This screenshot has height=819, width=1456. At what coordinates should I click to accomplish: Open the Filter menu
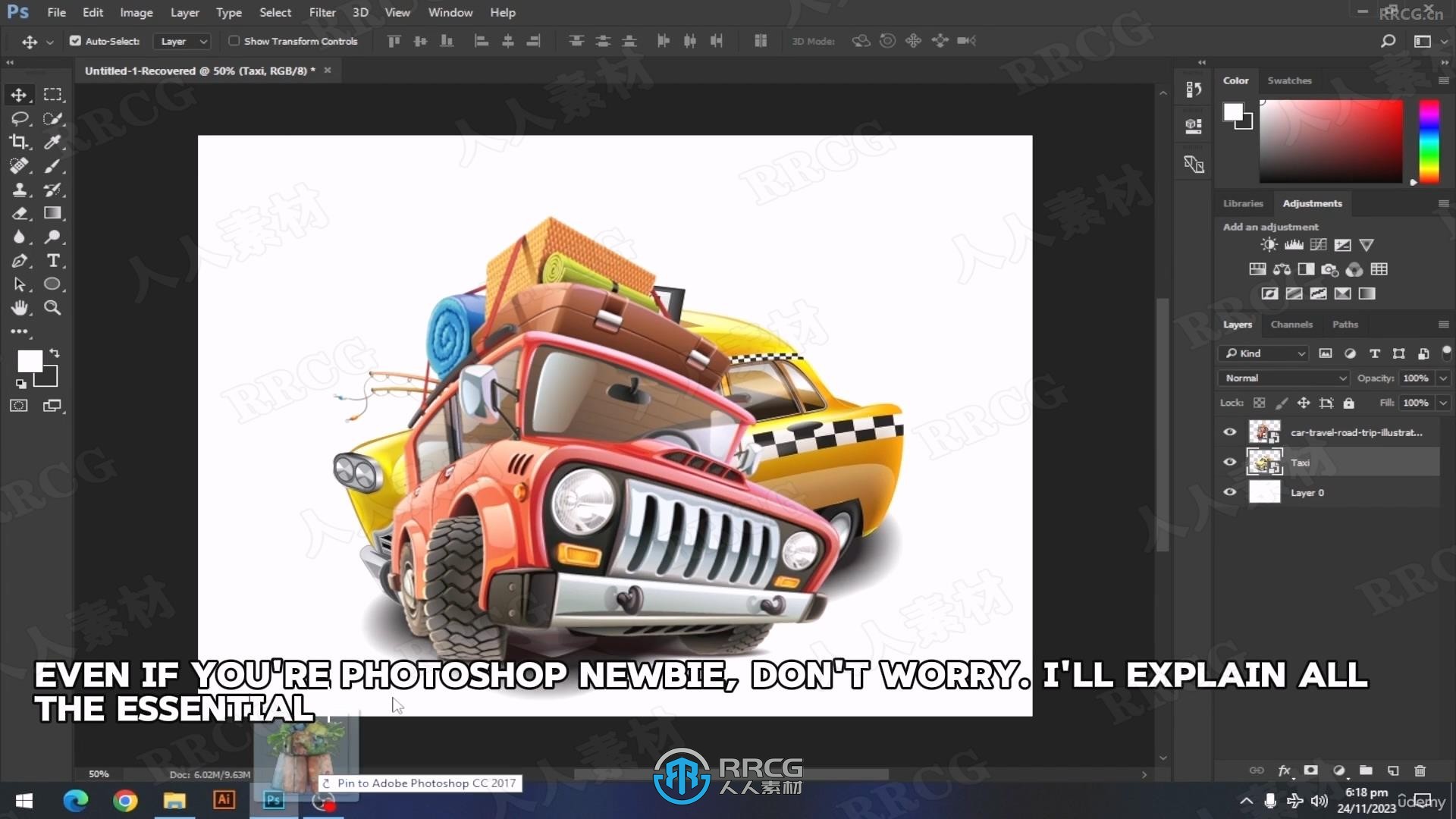(321, 12)
